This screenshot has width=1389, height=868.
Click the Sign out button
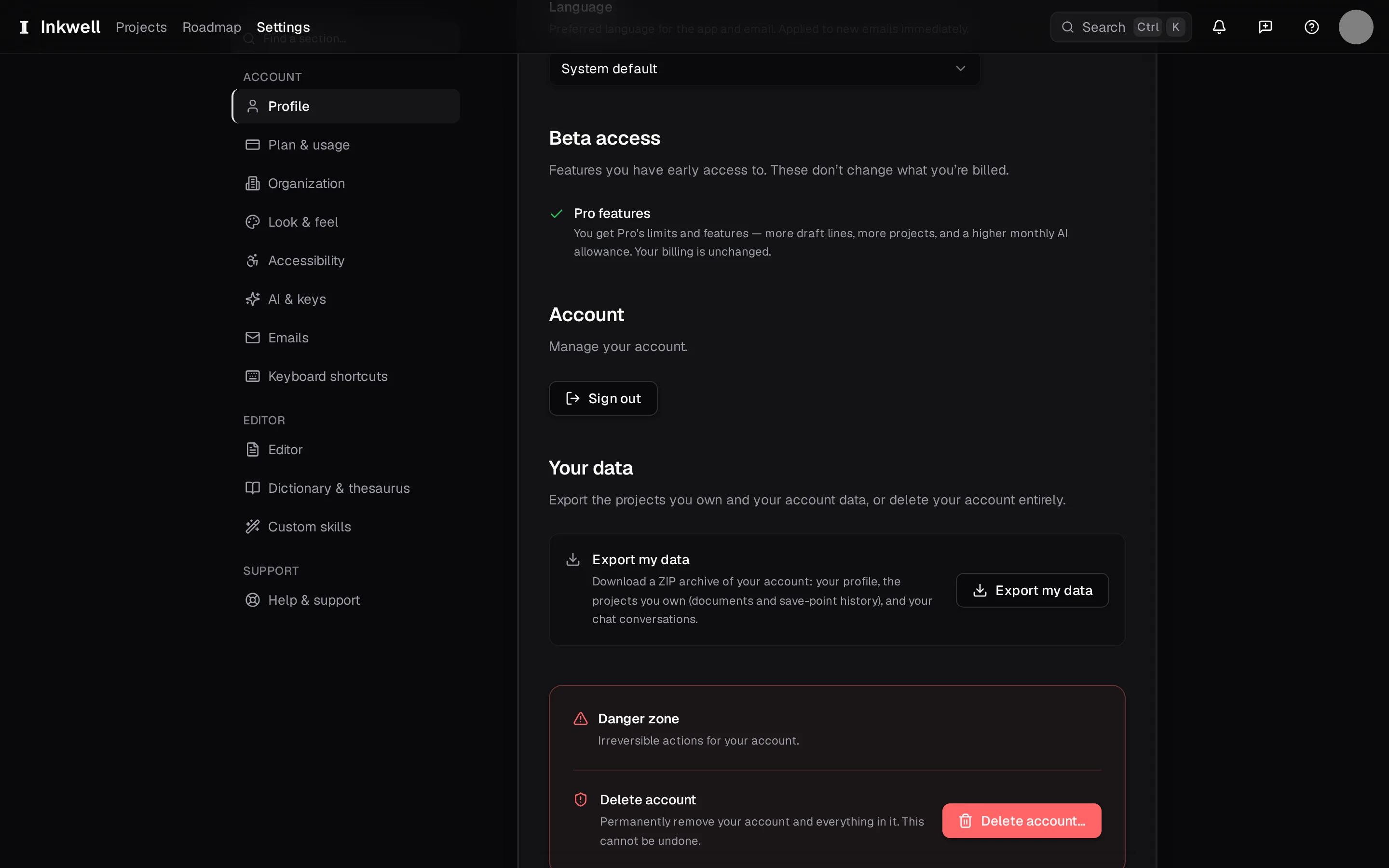(603, 398)
